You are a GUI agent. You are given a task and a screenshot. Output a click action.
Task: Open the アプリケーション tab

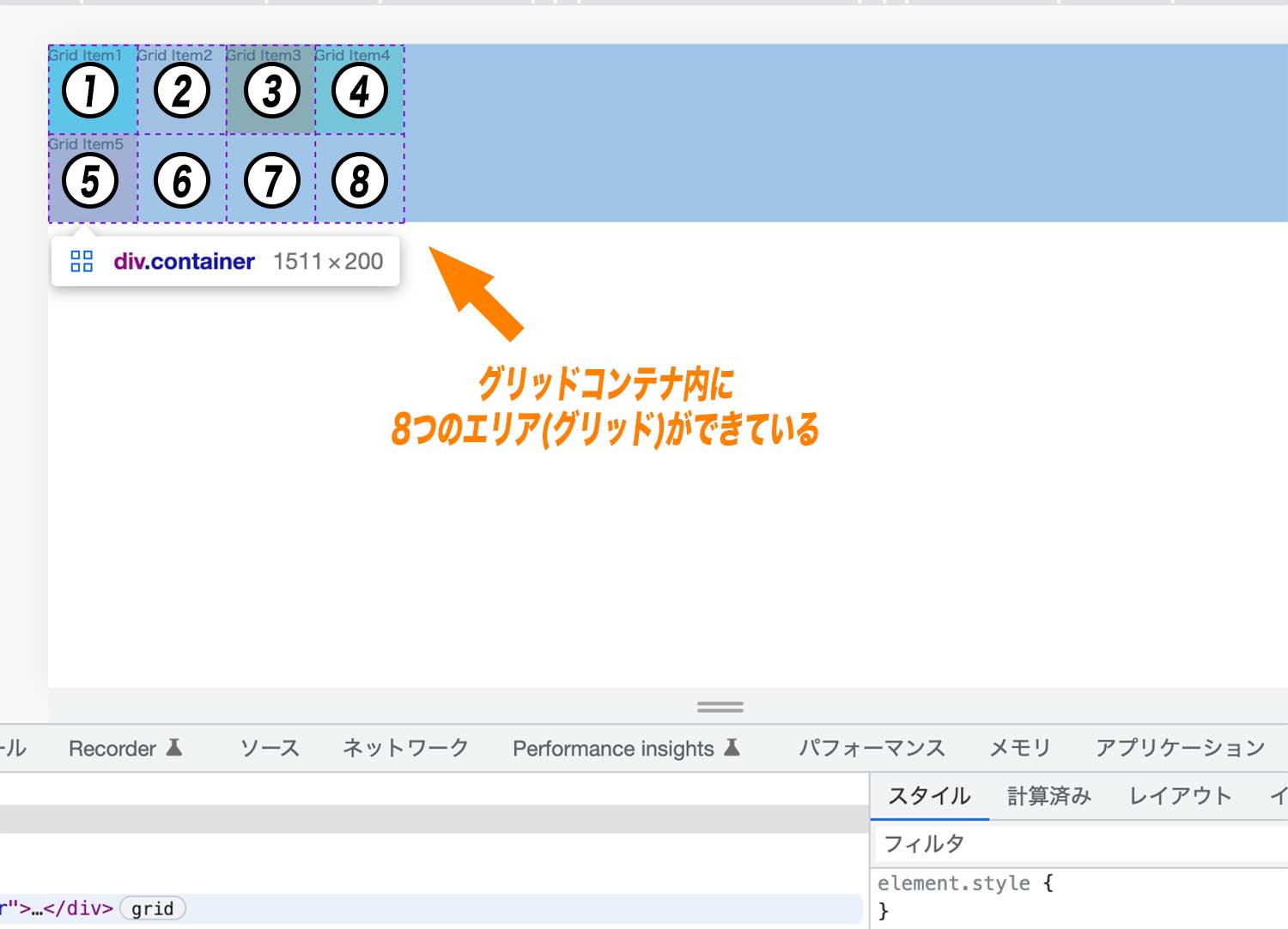(1180, 749)
